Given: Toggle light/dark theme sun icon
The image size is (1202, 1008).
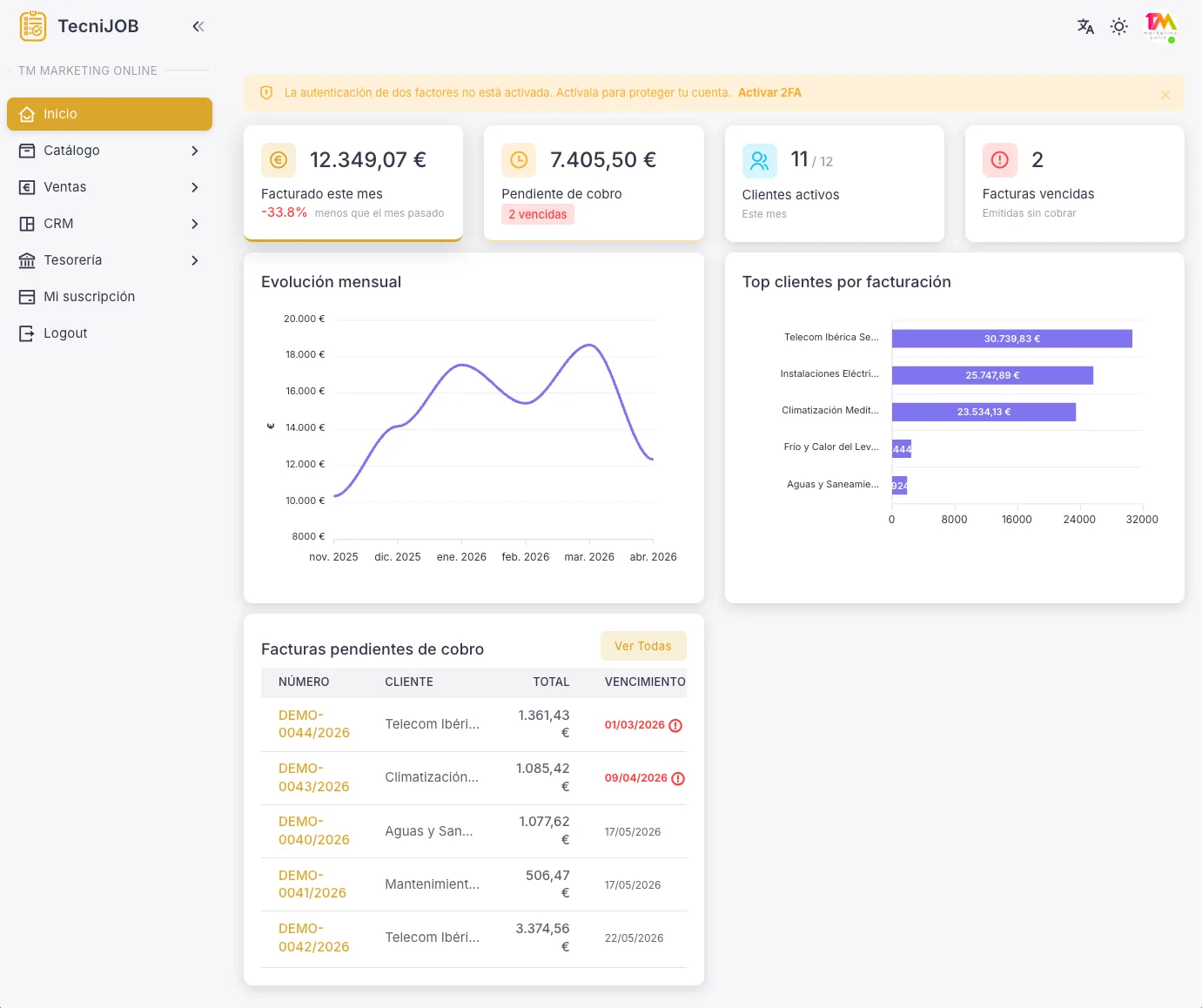Looking at the screenshot, I should [1119, 26].
